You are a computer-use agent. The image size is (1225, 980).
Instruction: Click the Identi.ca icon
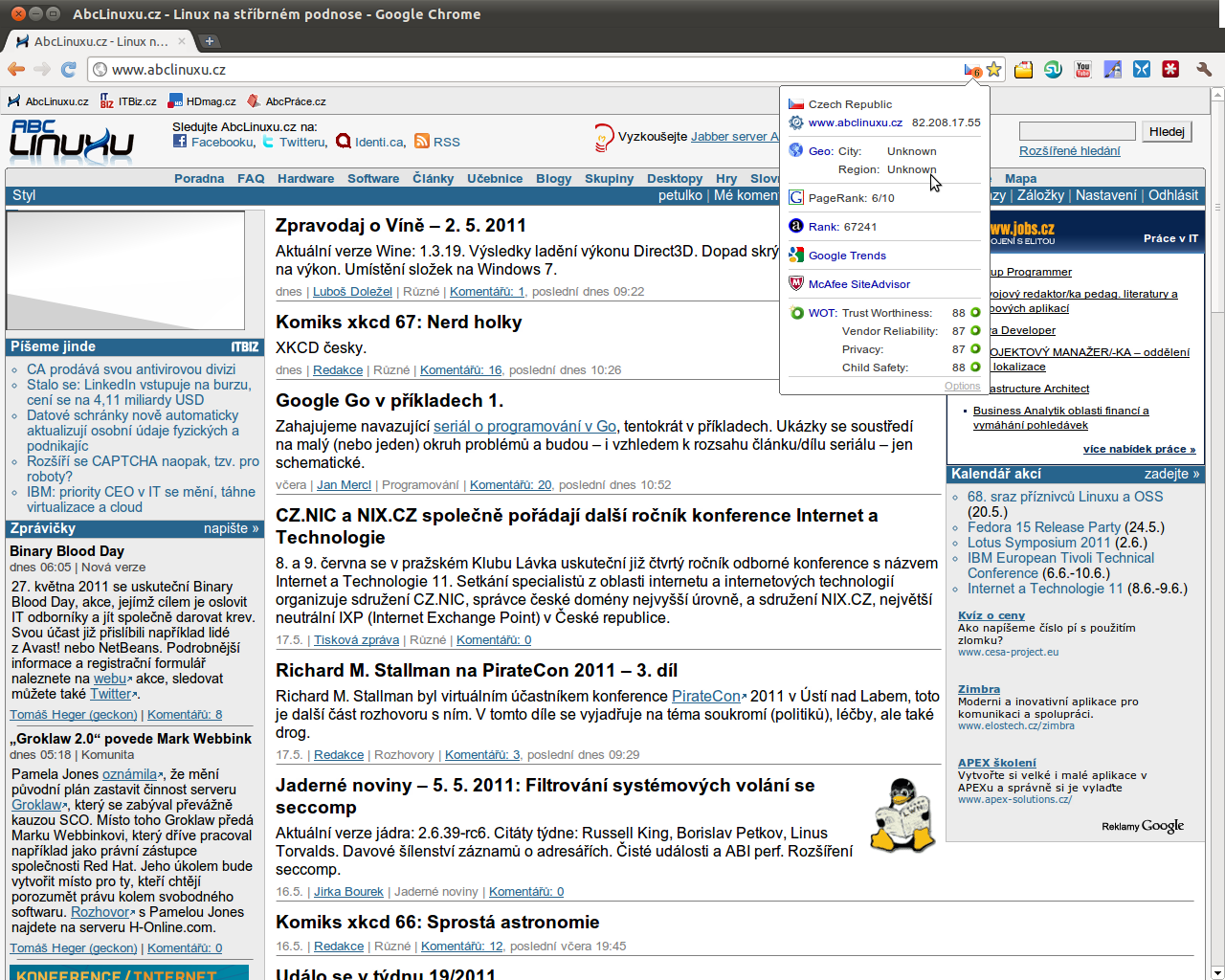pos(344,142)
